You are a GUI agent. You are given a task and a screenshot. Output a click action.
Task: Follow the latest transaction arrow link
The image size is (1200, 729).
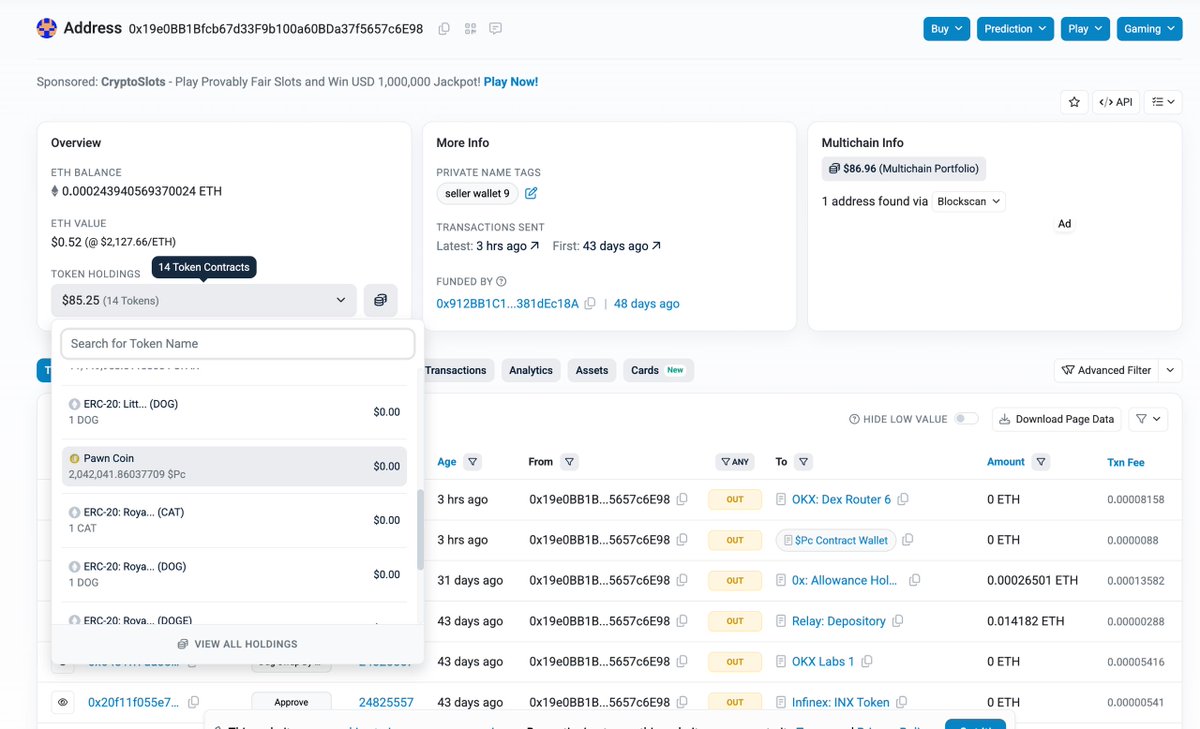tap(535, 246)
